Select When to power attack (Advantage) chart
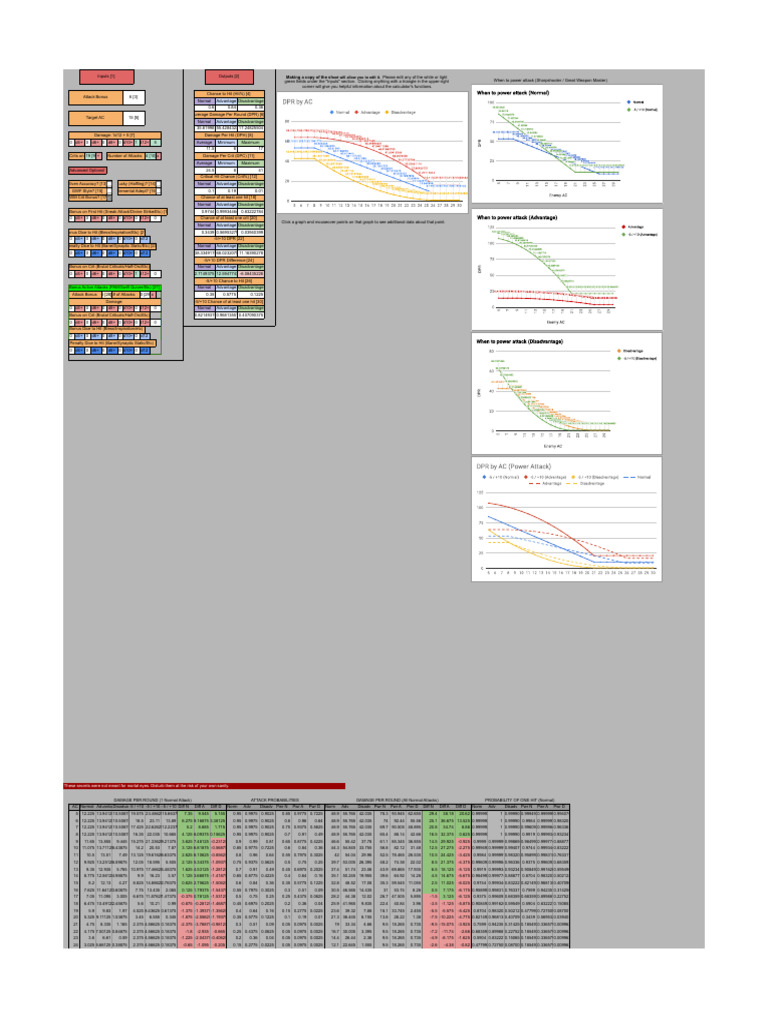Image resolution: width=768 pixels, height=1024 pixels. [x=567, y=269]
